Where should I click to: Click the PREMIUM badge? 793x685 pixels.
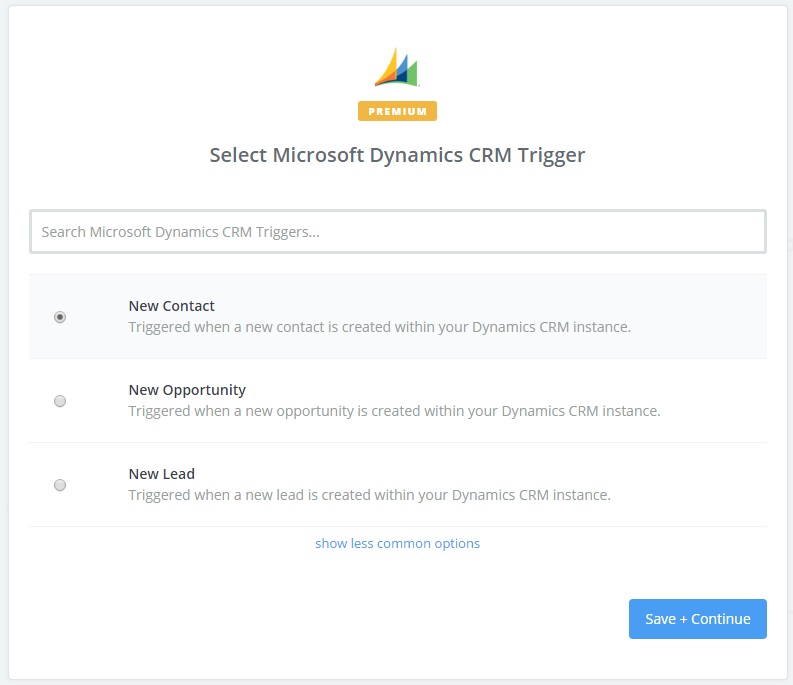coord(398,111)
